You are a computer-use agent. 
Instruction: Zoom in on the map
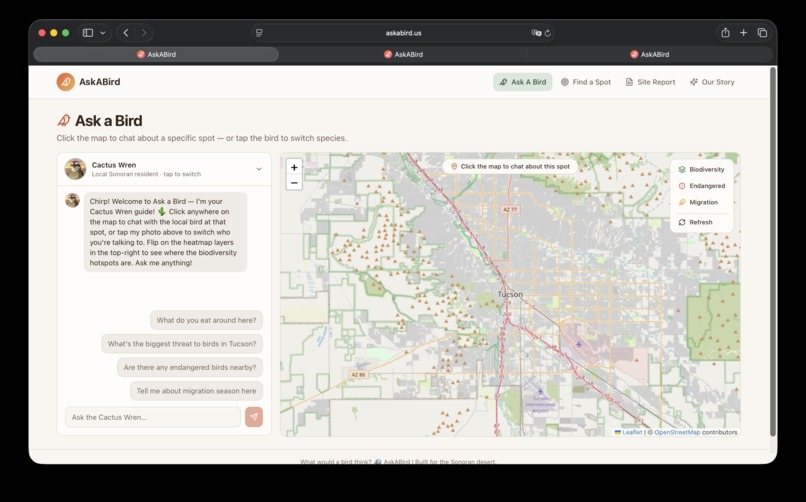[x=294, y=167]
